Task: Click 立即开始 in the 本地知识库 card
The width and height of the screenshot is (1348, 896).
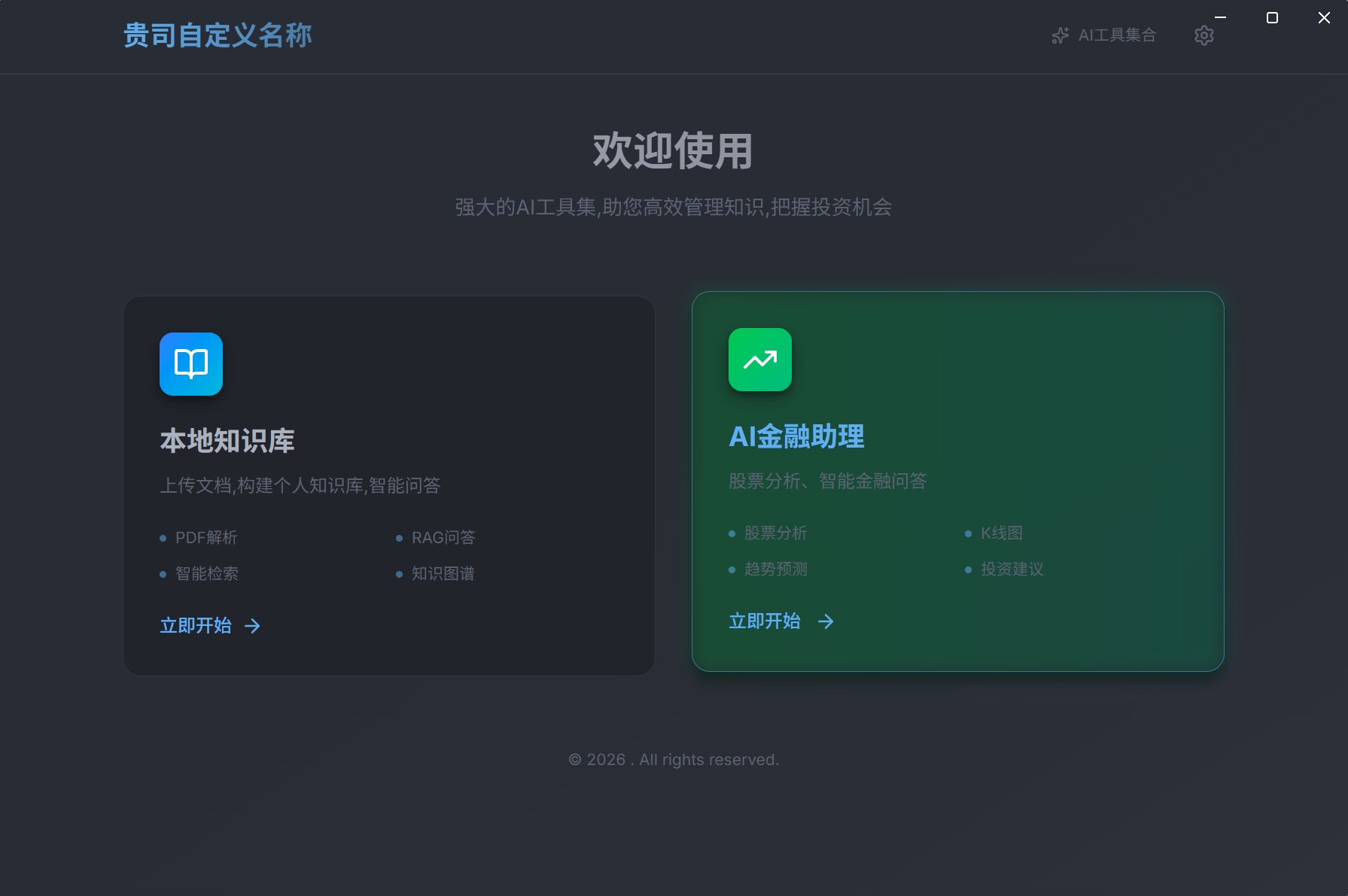Action: point(196,626)
